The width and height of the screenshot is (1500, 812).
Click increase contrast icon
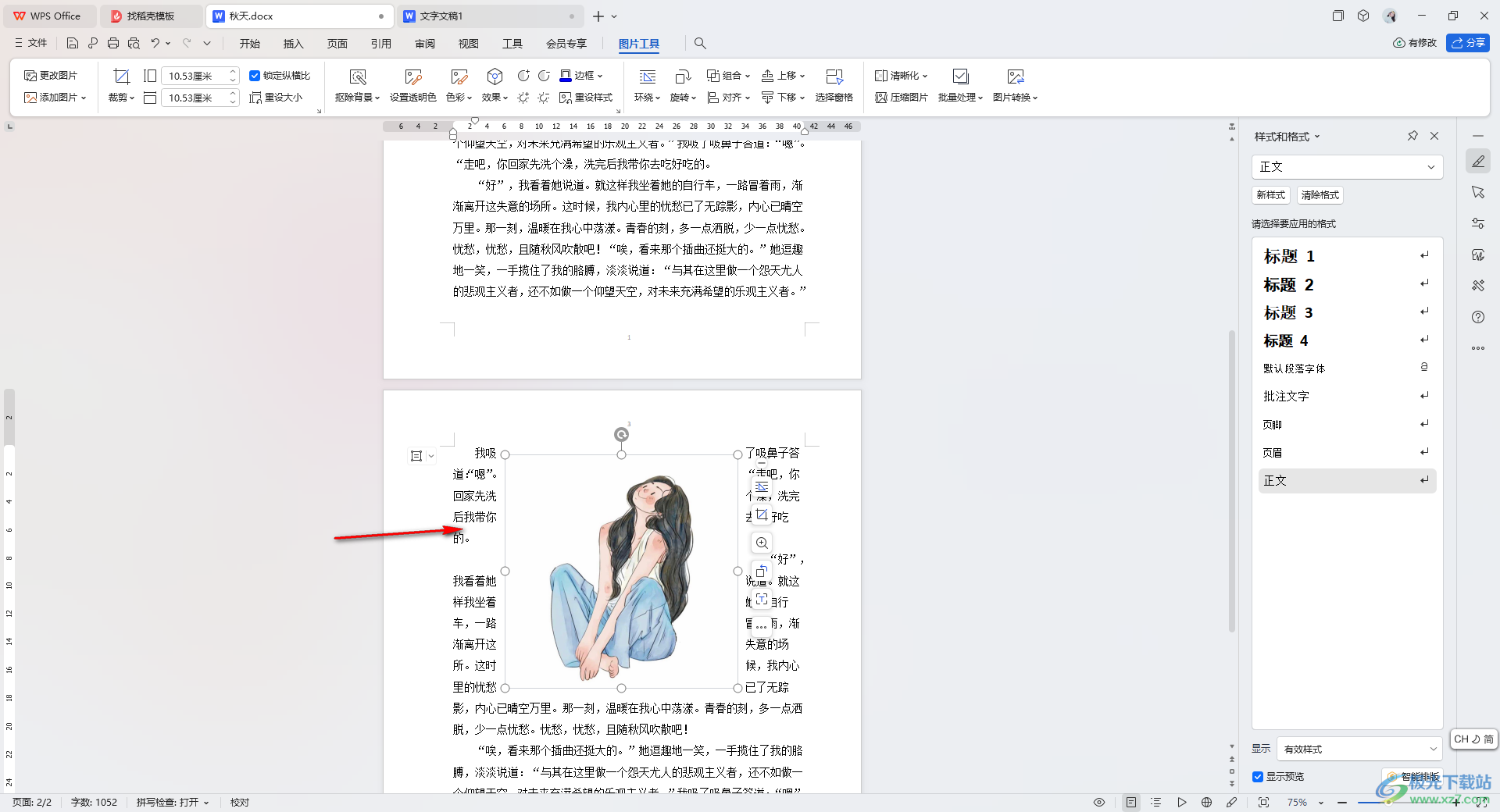(523, 76)
